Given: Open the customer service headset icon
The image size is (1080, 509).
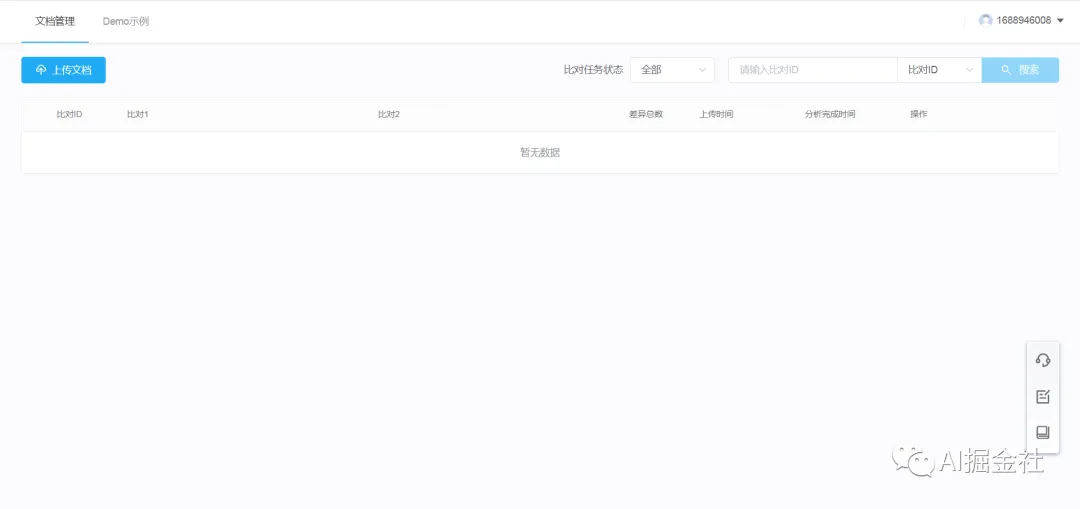Looking at the screenshot, I should click(1043, 360).
